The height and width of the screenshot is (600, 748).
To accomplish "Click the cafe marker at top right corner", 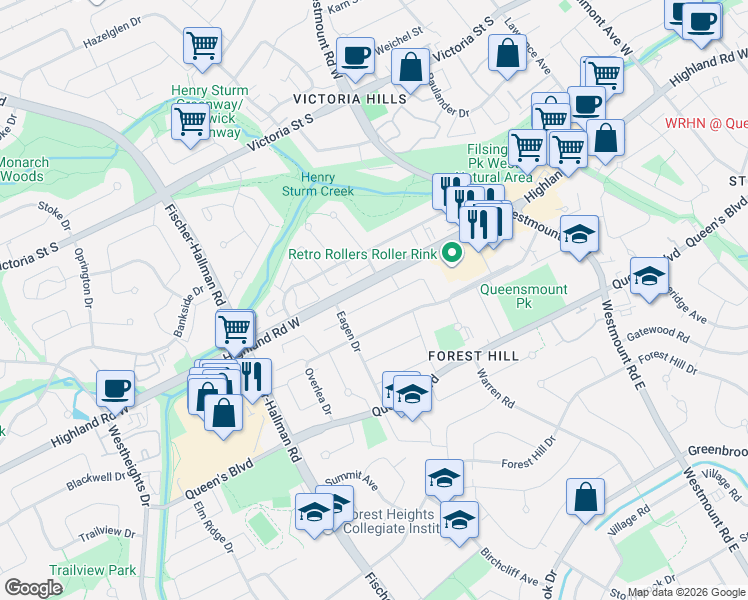I will pos(701,22).
